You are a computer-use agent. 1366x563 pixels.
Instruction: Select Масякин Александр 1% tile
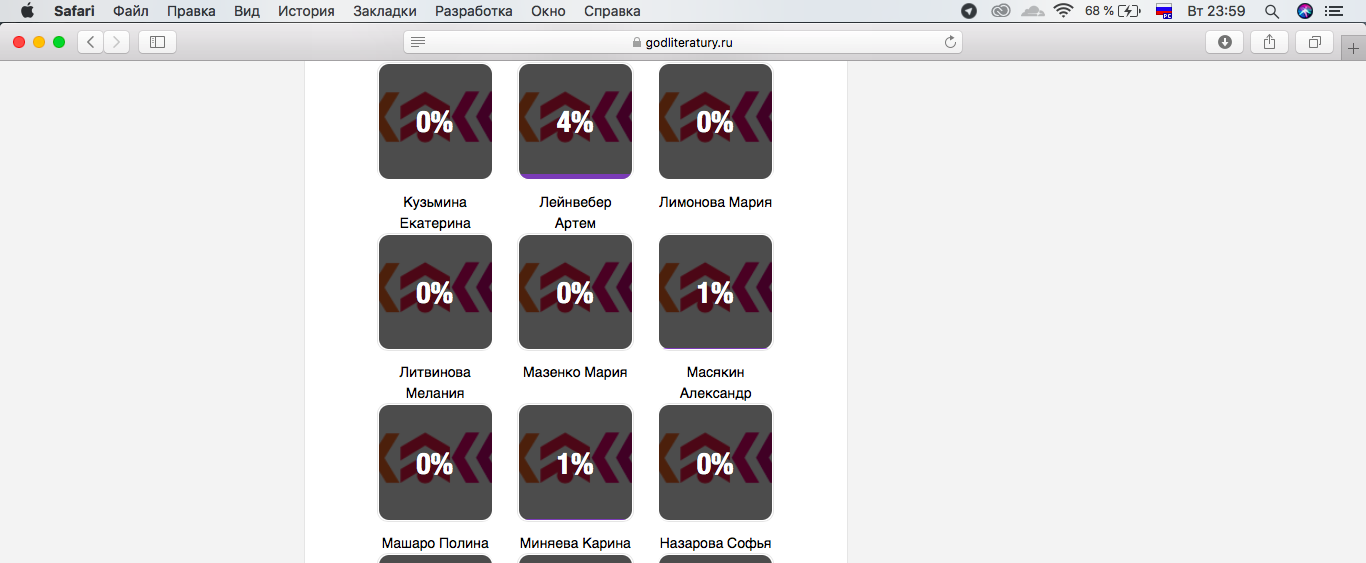[x=715, y=292]
